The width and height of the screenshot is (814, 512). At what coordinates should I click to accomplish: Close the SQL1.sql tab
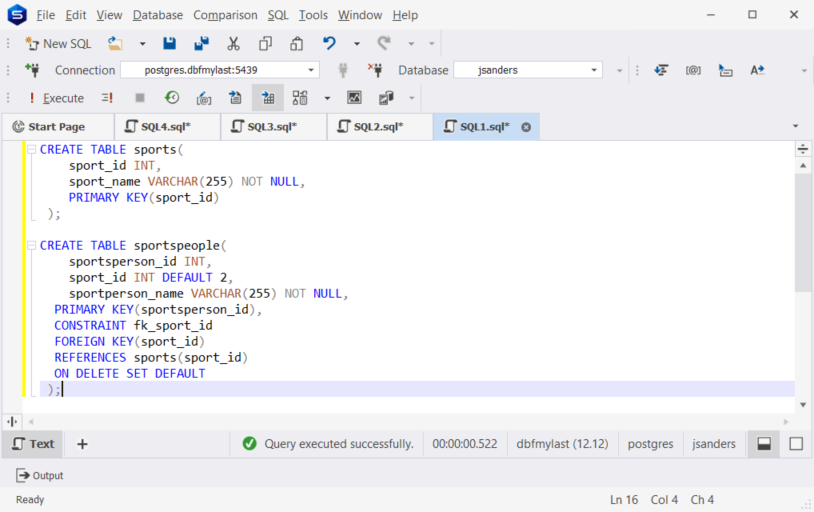point(526,127)
